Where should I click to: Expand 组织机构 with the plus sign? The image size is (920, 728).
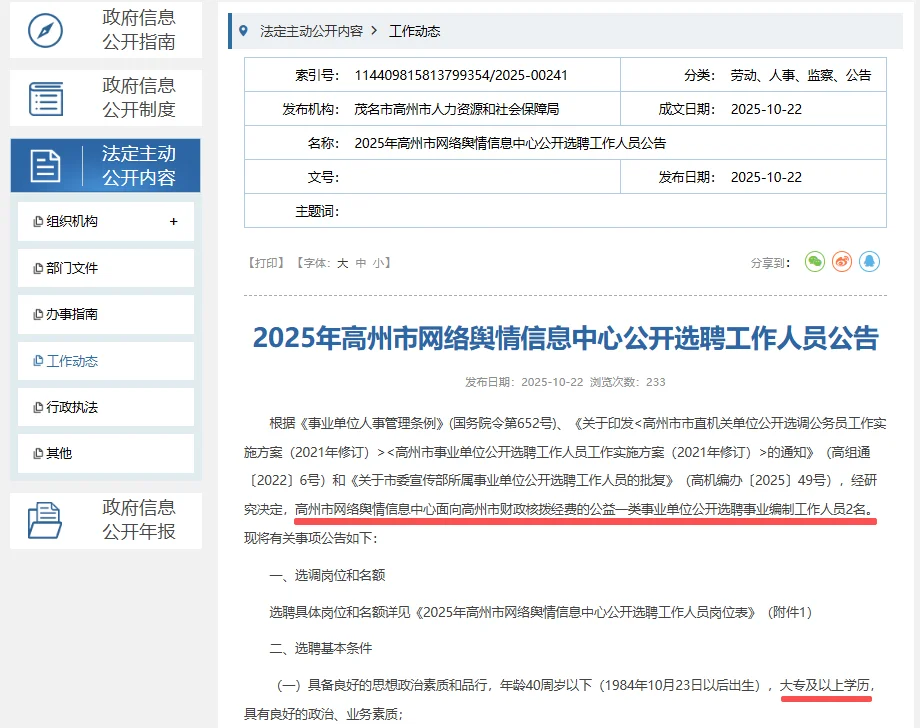173,221
